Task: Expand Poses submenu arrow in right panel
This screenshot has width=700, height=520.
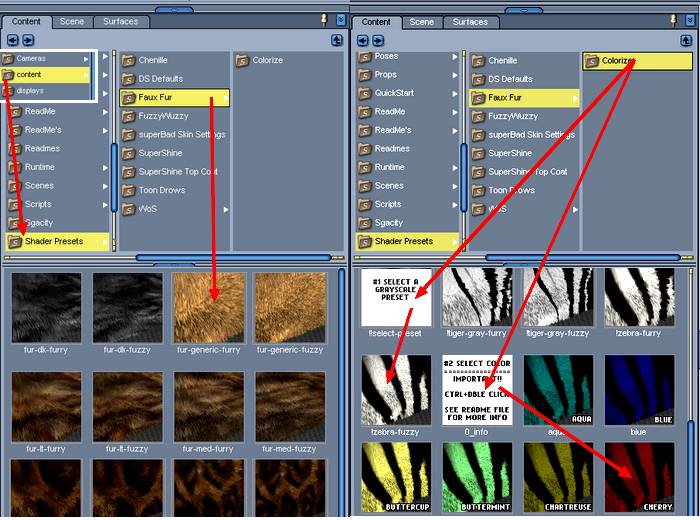Action: tap(454, 57)
